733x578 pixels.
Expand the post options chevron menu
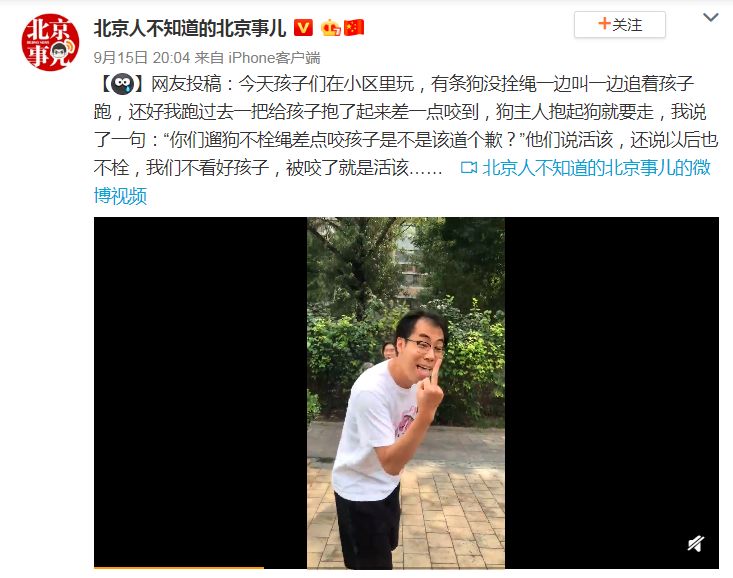711,18
